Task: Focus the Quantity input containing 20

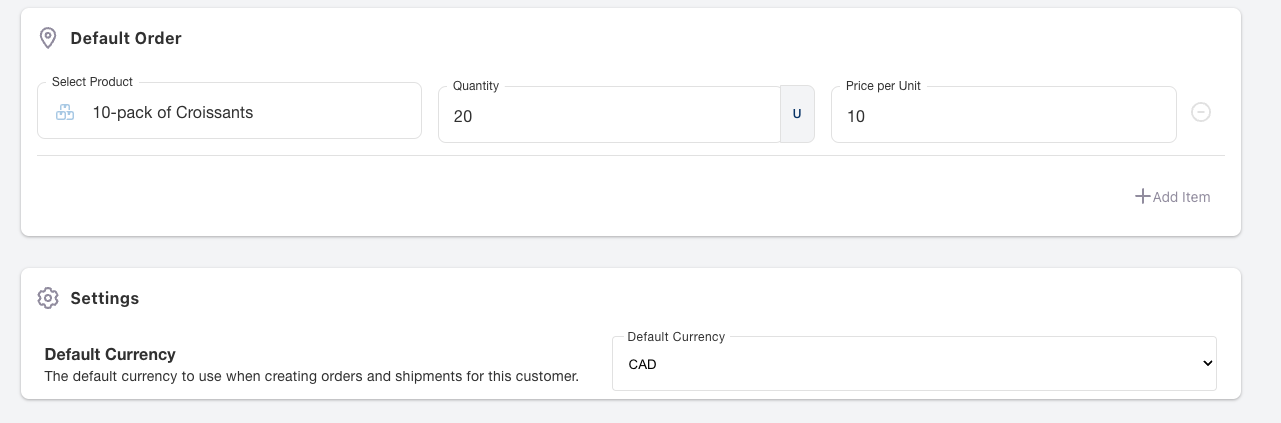Action: (608, 116)
